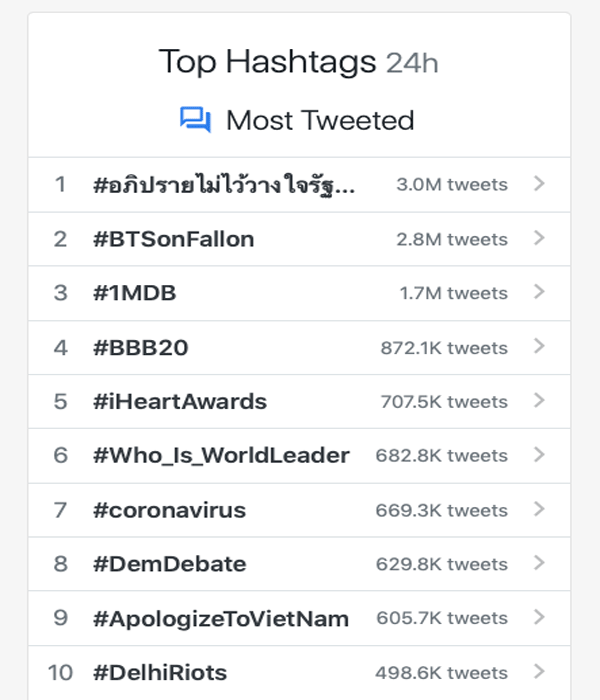Viewport: 600px width, 700px height.
Task: Click the Most Tweeted heading
Action: point(320,120)
